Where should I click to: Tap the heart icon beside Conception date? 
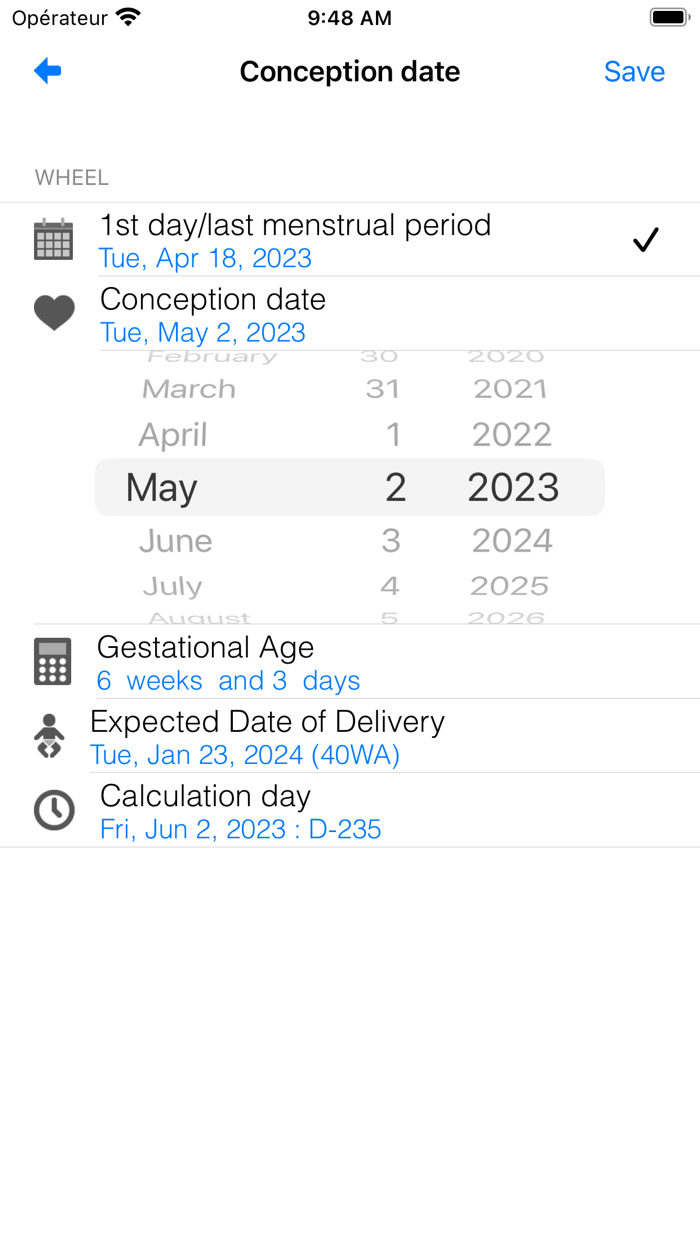54,313
